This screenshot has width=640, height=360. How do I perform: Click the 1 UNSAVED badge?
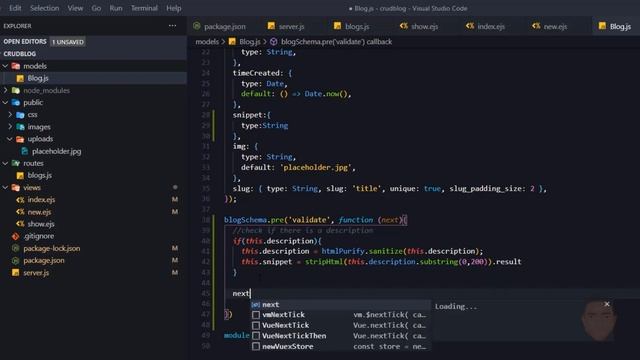68,42
